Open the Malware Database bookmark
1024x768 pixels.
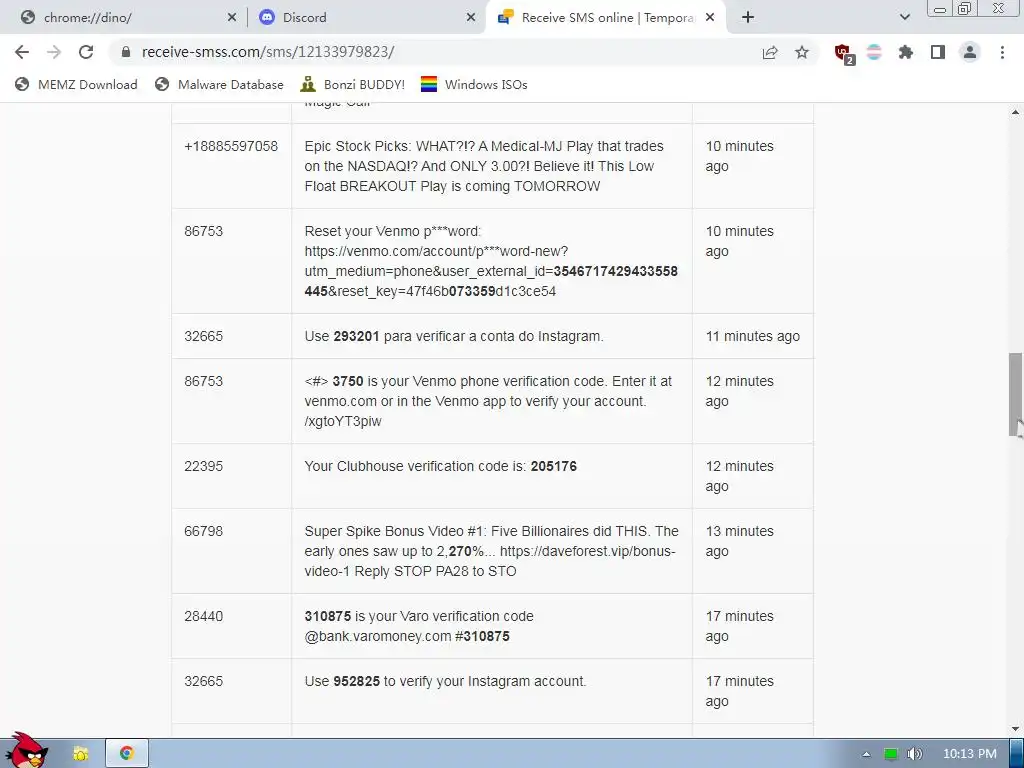click(x=219, y=84)
